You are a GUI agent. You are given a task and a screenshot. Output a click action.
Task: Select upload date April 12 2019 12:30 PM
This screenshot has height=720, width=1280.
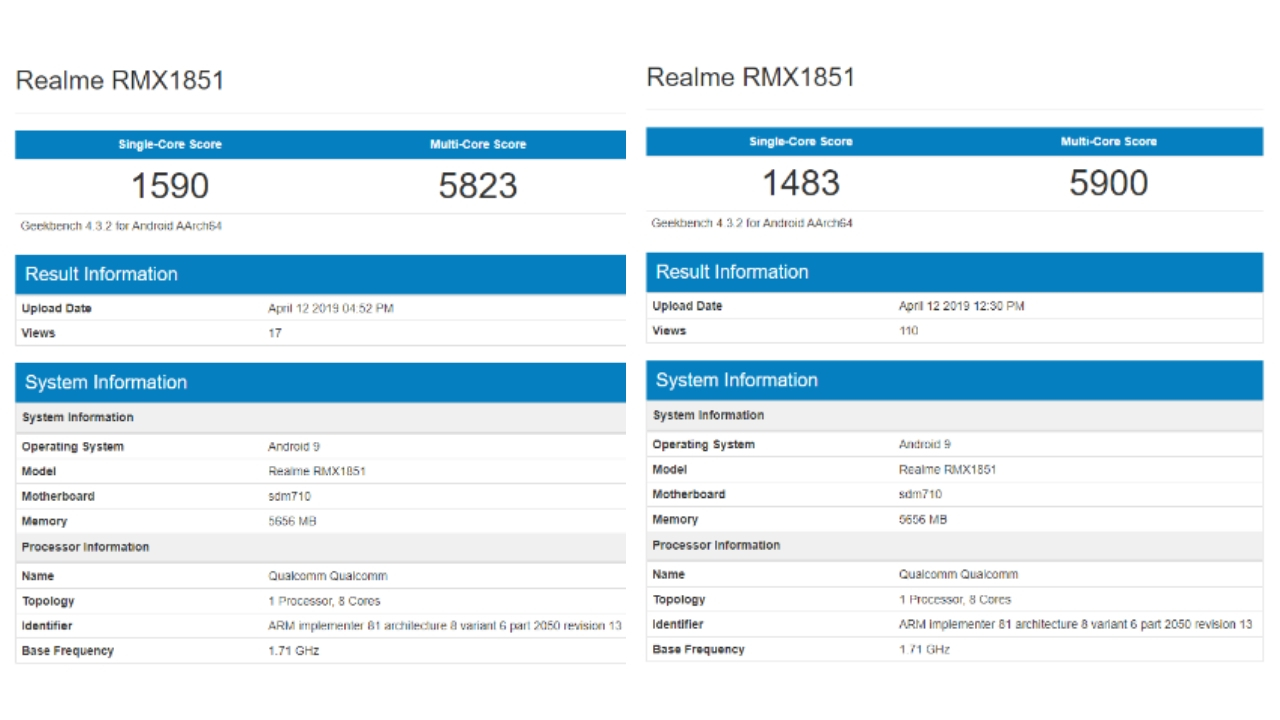[x=962, y=306]
